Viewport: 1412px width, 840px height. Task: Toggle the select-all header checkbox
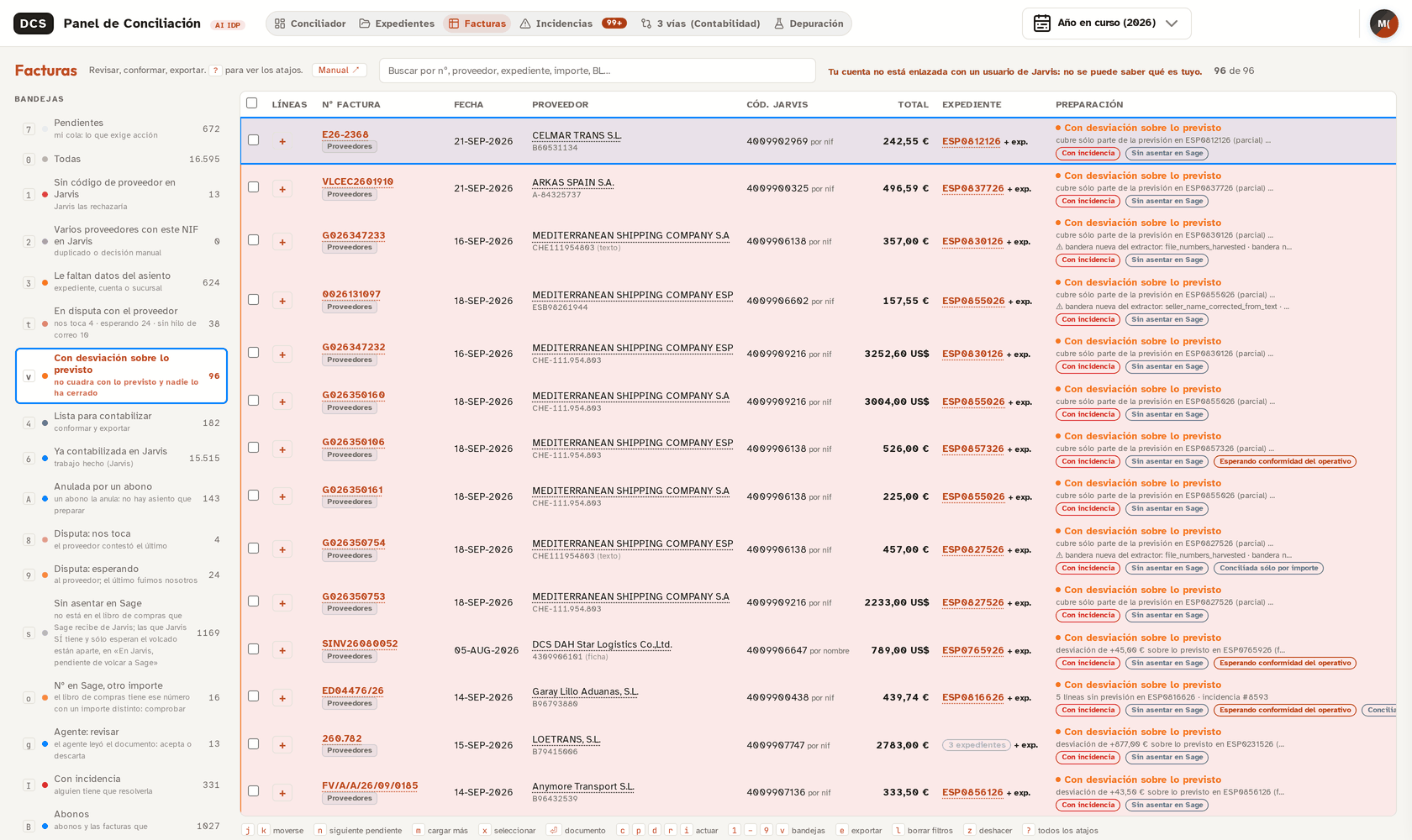[251, 103]
